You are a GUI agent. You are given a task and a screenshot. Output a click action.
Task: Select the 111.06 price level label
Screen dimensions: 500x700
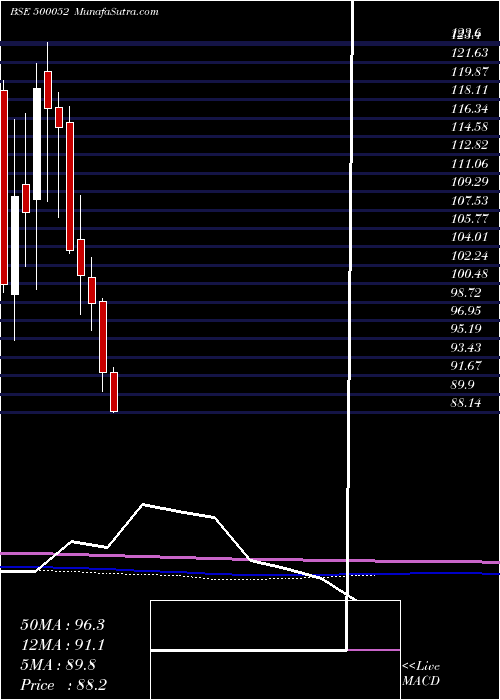470,164
